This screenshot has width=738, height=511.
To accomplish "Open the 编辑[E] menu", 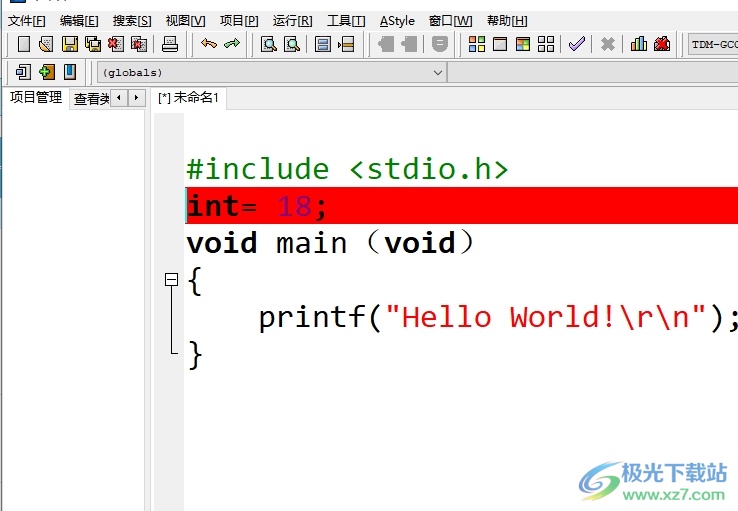I will tap(79, 21).
